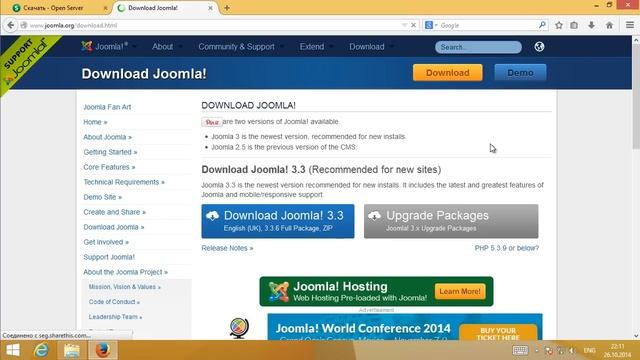Close the Download Joomla! tab
Viewport: 640px width, 360px height.
pos(211,8)
